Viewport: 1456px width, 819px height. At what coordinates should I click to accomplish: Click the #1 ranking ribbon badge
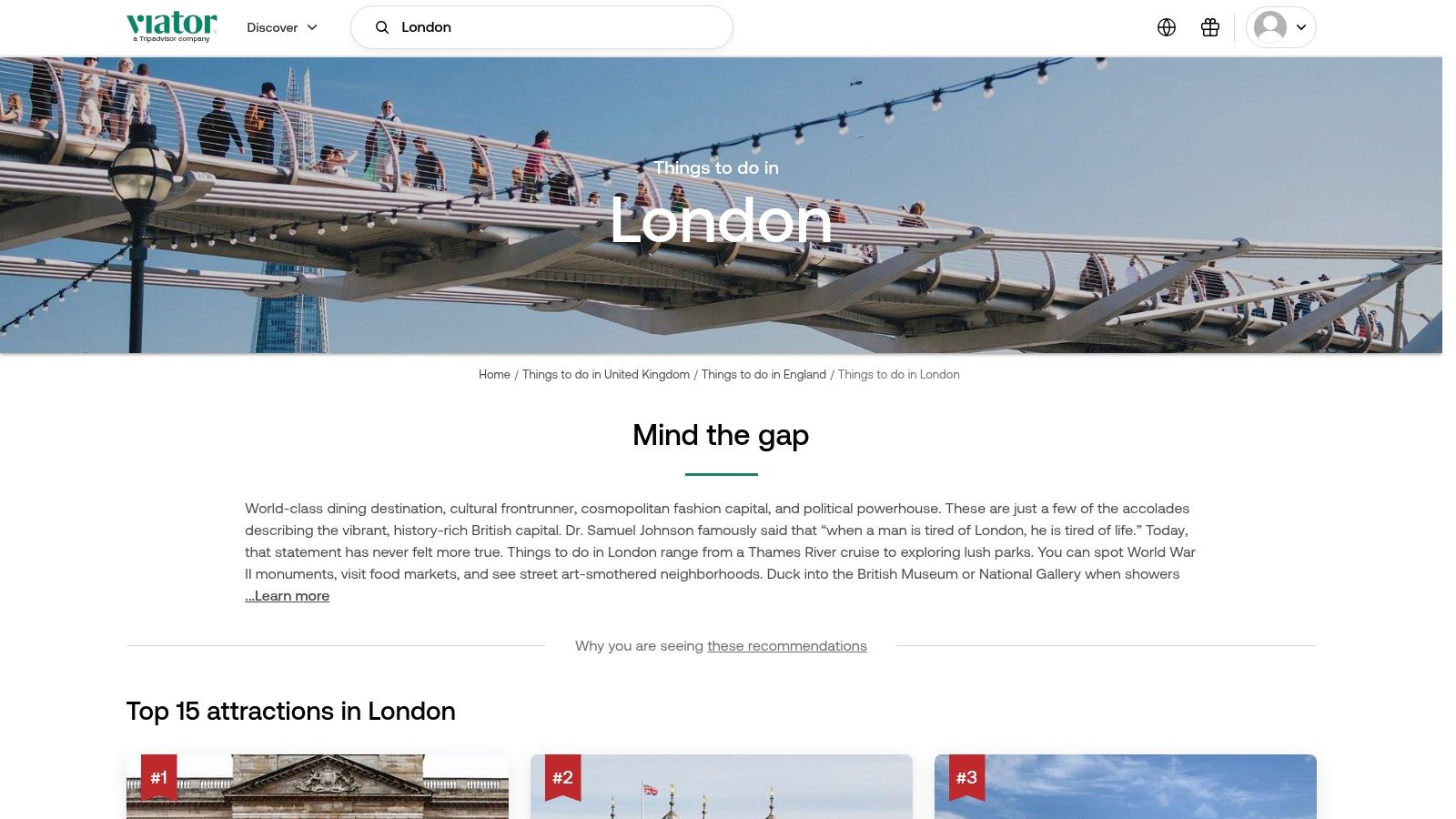click(159, 777)
